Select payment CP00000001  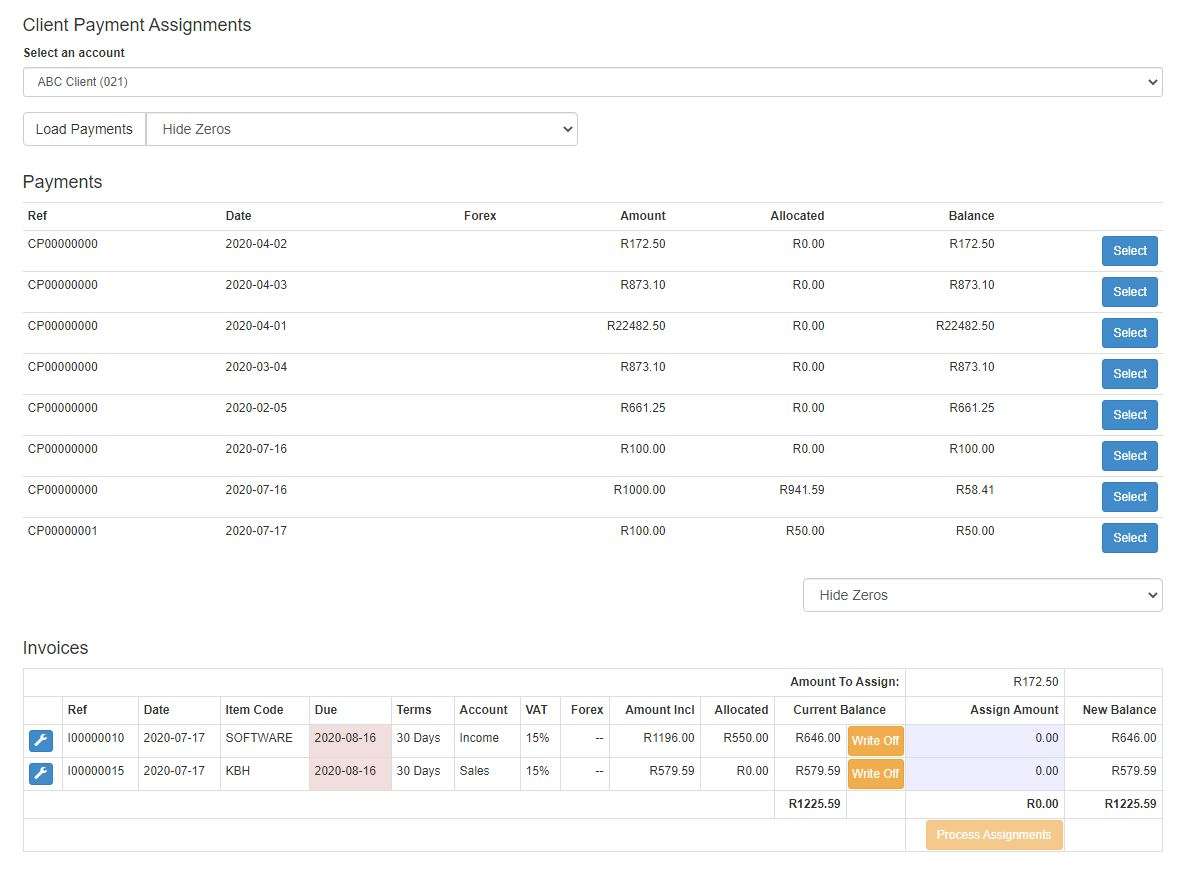click(1129, 538)
